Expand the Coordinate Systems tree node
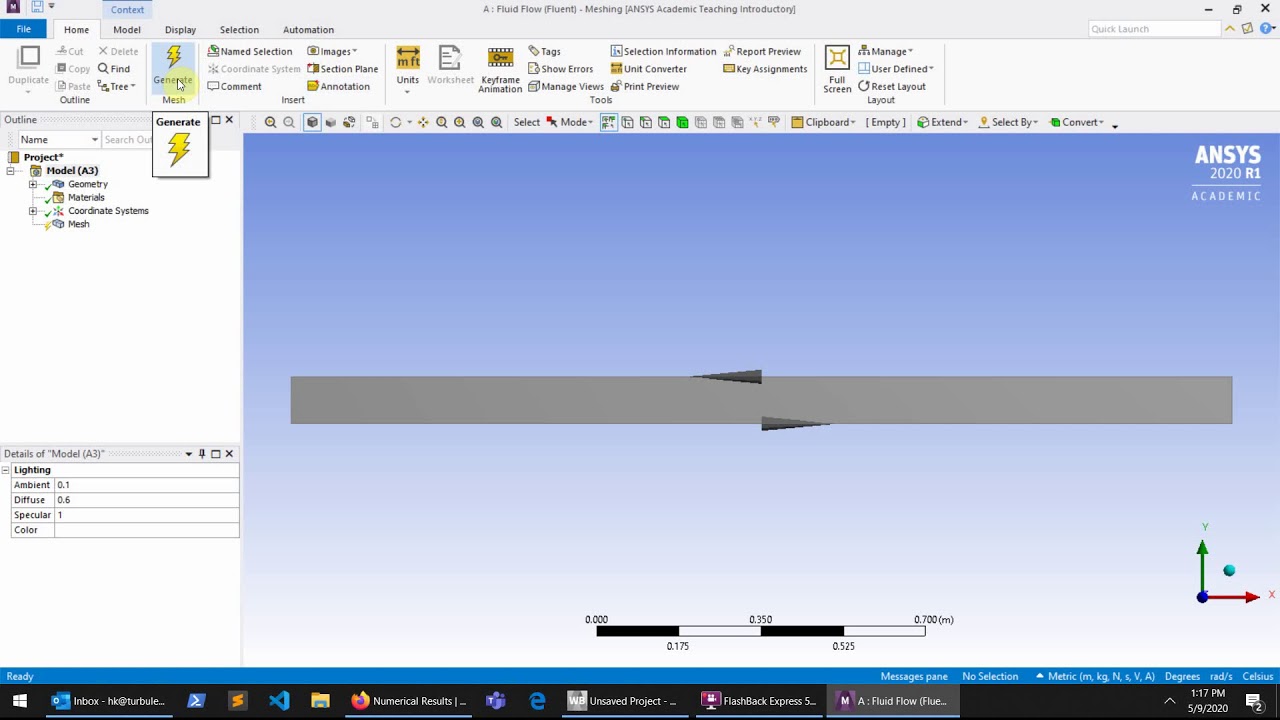 coord(33,211)
